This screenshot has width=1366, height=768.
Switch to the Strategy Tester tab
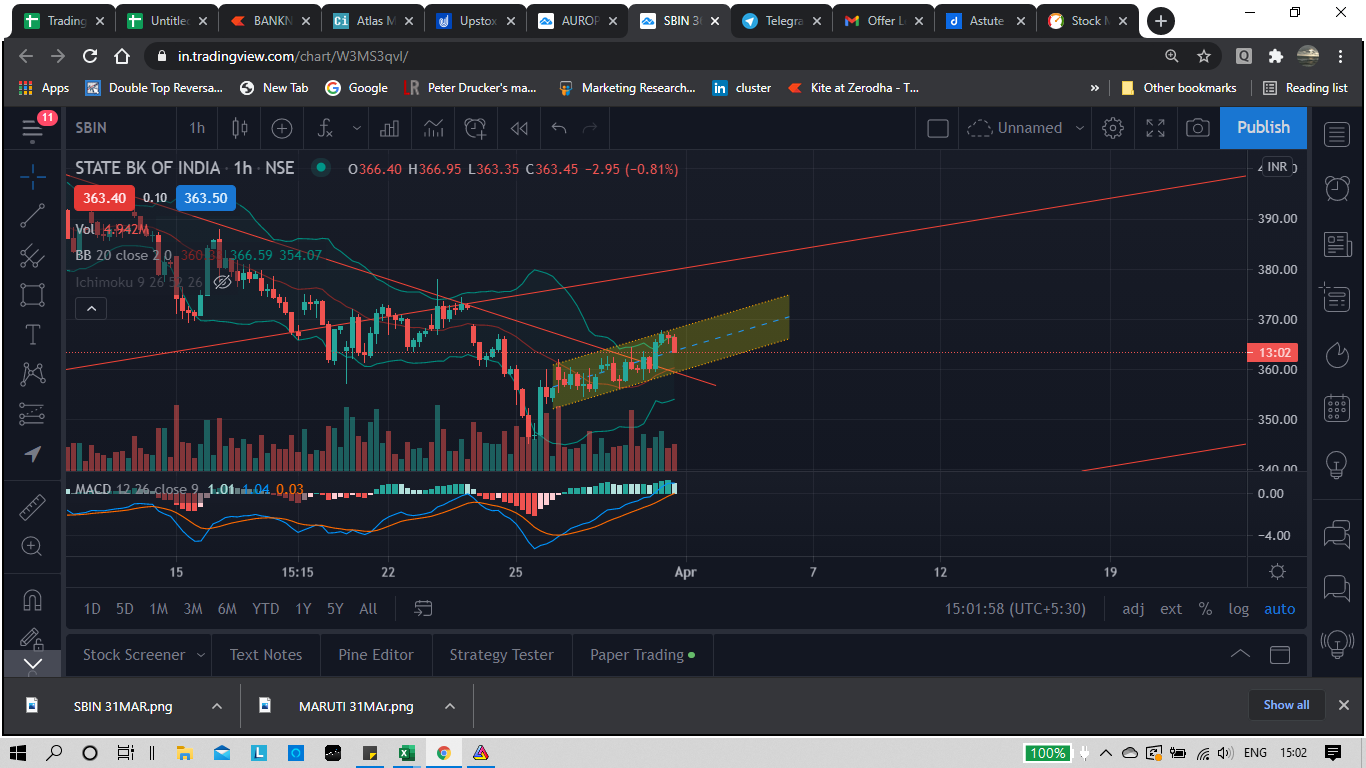(x=501, y=655)
